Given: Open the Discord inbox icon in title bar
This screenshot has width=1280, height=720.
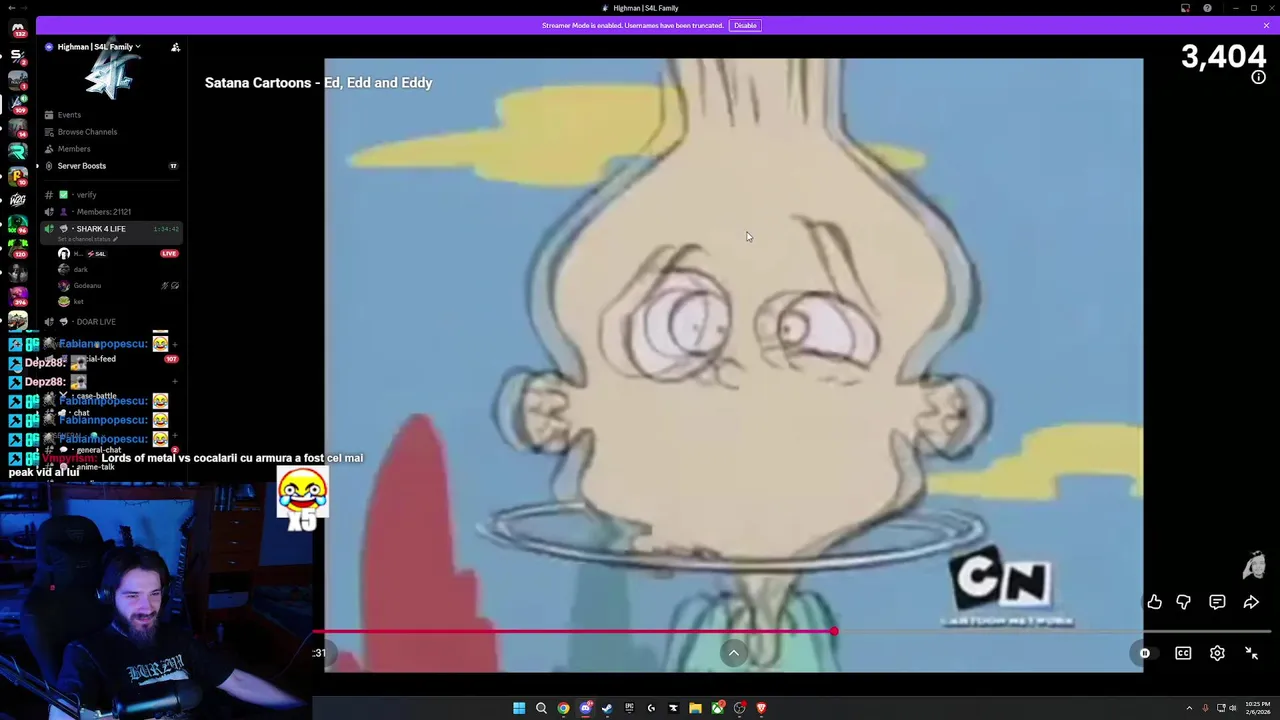Looking at the screenshot, I should click(x=1185, y=8).
